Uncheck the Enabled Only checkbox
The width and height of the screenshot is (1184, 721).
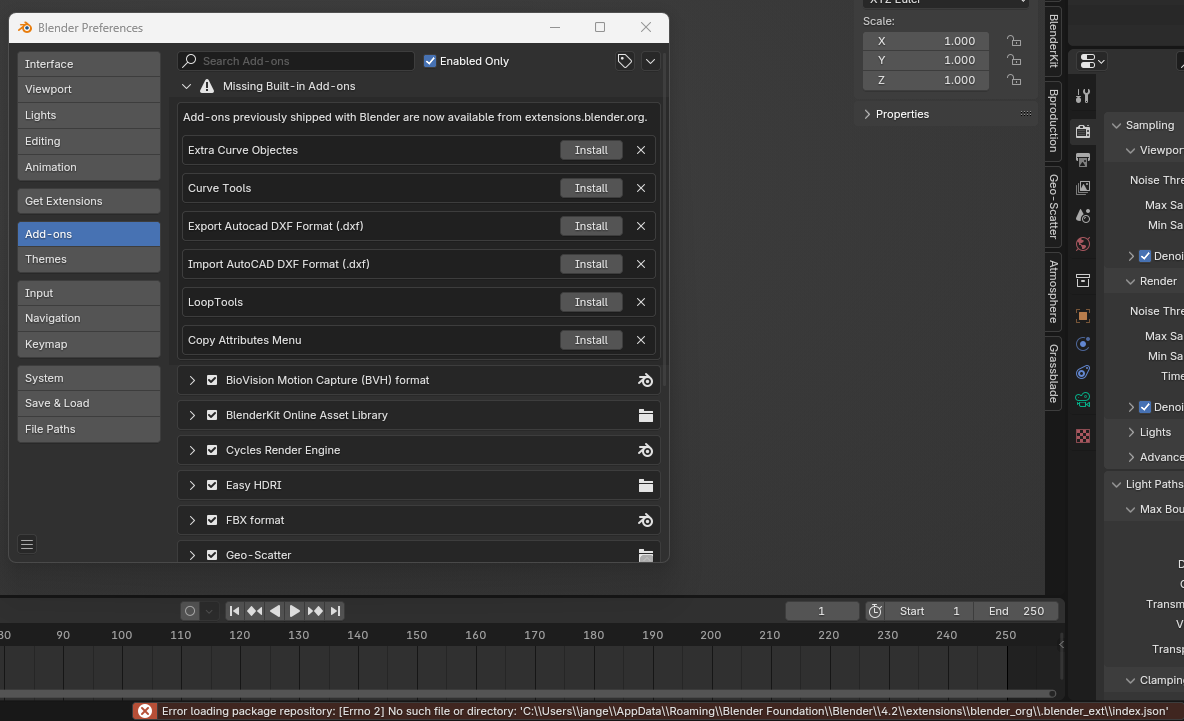coord(430,61)
